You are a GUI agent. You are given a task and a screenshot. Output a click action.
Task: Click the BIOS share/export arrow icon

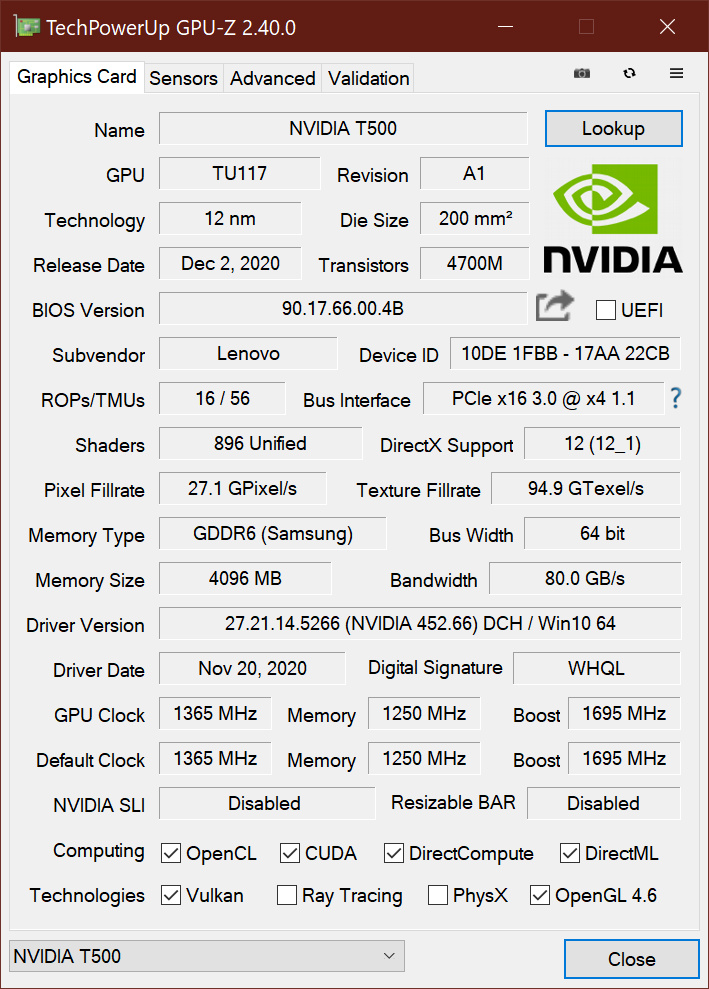tap(554, 307)
